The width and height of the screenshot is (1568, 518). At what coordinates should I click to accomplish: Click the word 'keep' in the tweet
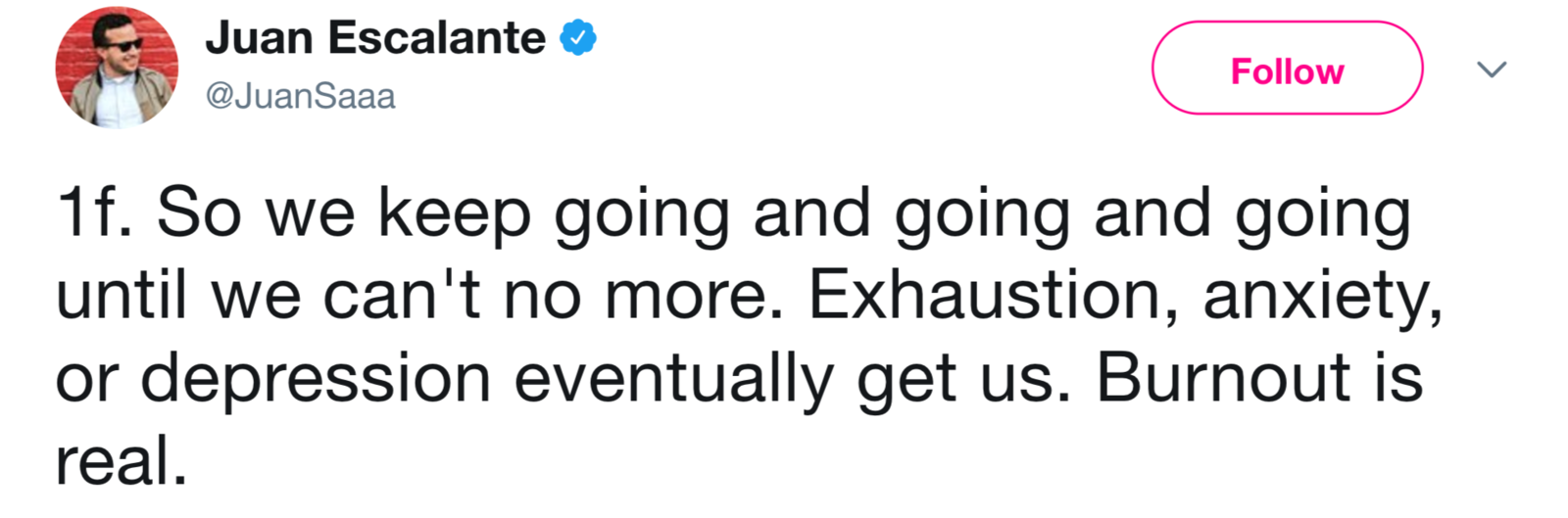[x=454, y=214]
